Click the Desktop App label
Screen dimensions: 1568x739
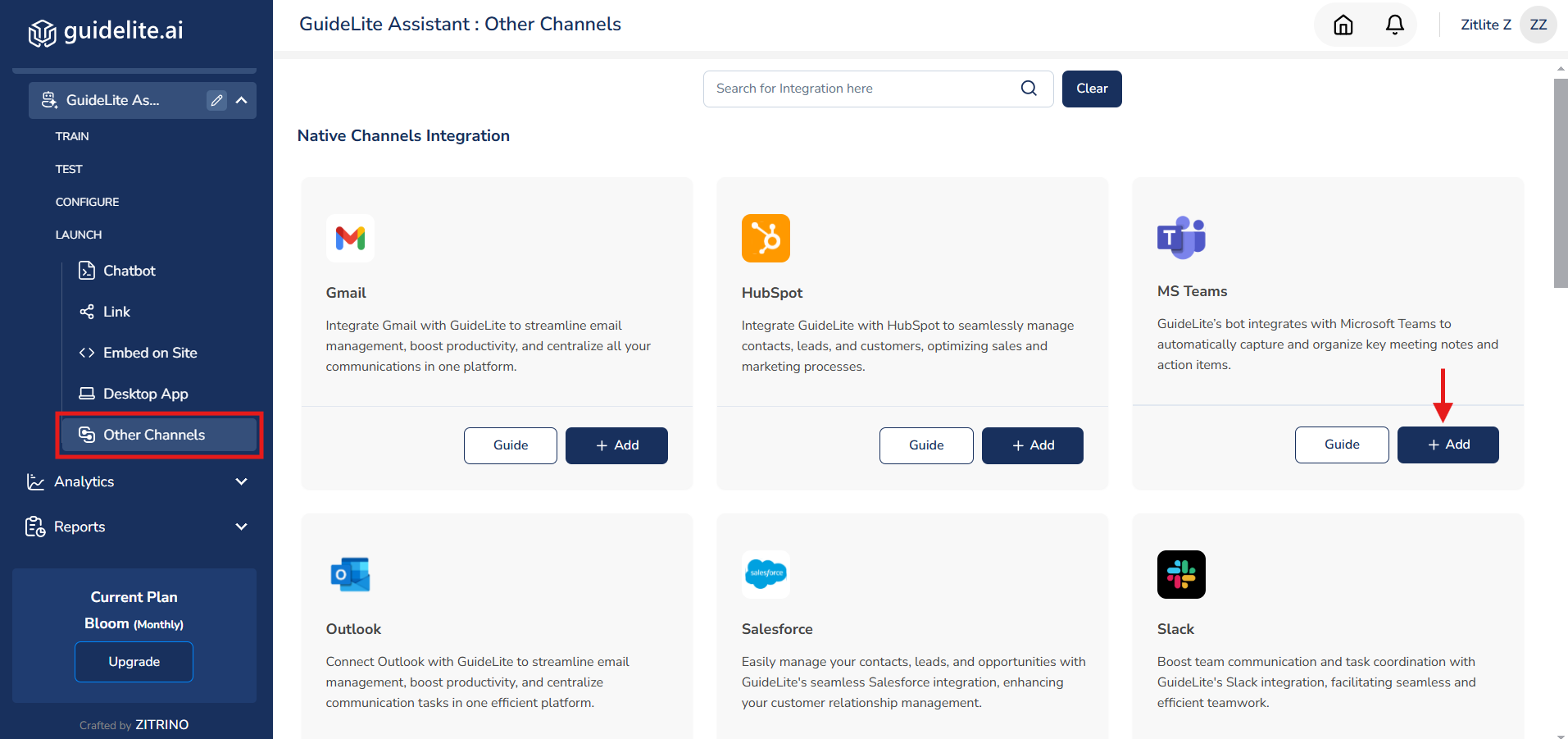pyautogui.click(x=146, y=394)
